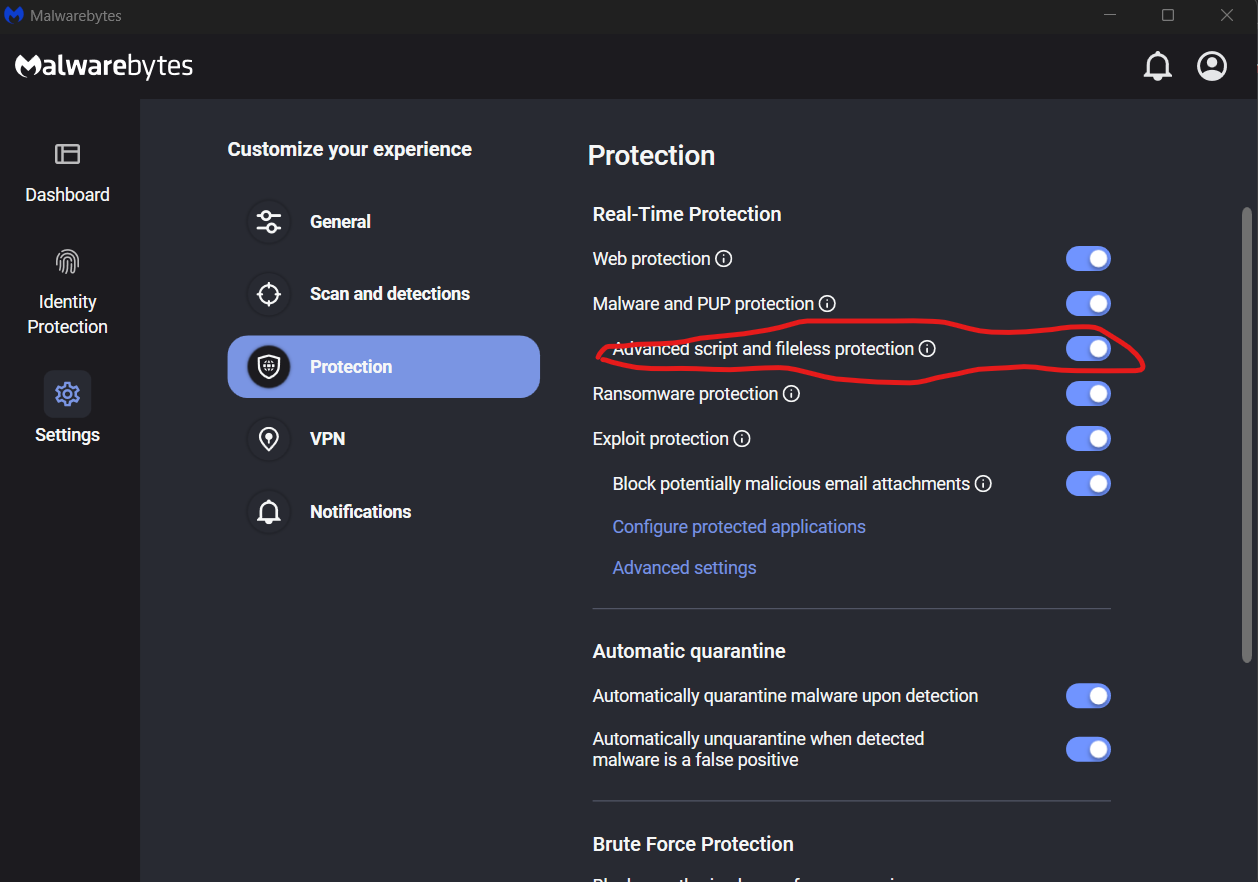Viewport: 1258px width, 882px height.
Task: Toggle Ransomware protection off
Action: (x=1088, y=394)
